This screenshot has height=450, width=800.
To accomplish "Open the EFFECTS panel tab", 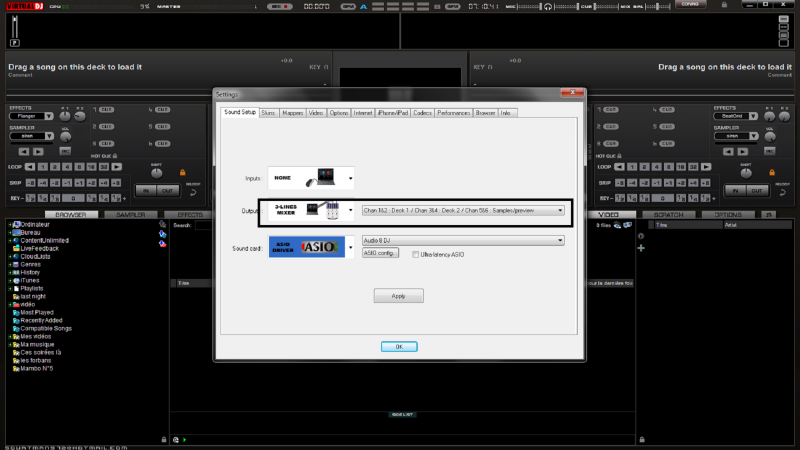I will [190, 215].
